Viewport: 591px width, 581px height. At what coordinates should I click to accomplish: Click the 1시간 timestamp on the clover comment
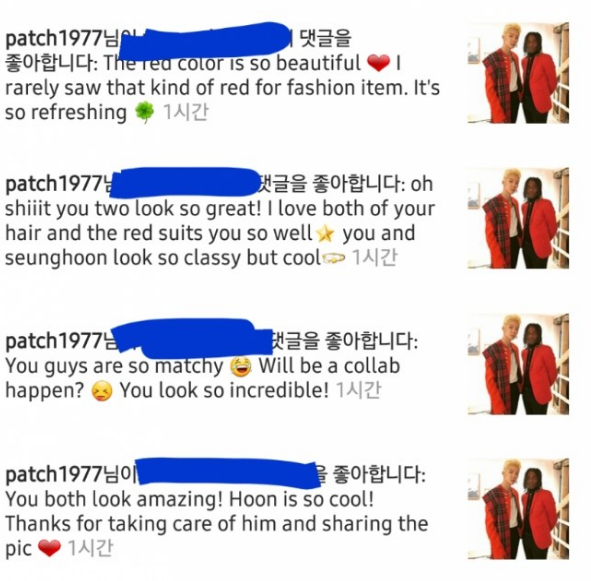click(186, 112)
